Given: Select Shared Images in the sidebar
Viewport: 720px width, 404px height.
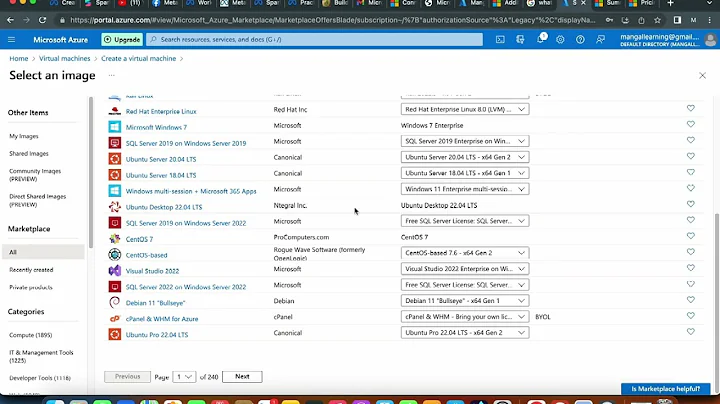Looking at the screenshot, I should [x=28, y=153].
